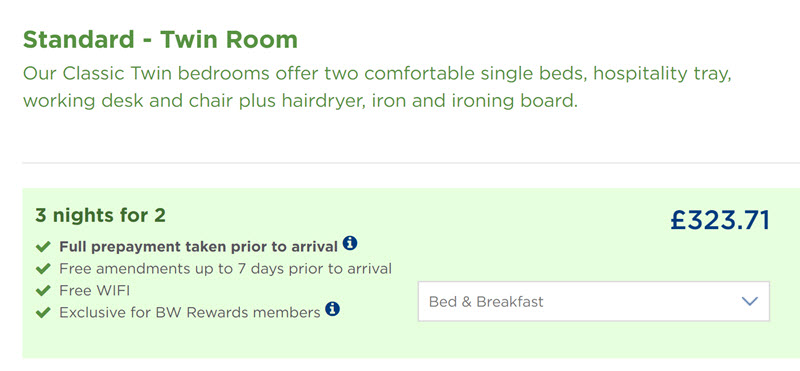Click empty area of green offer panel

[561, 245]
